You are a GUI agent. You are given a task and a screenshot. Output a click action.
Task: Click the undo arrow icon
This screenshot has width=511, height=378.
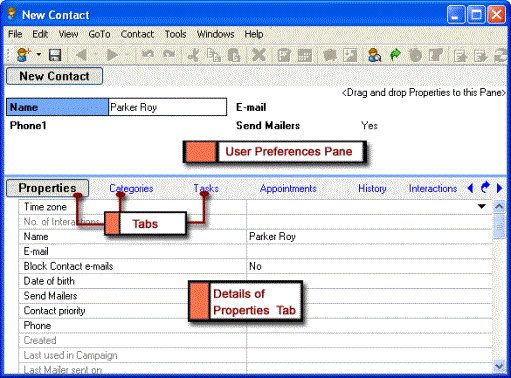[148, 54]
